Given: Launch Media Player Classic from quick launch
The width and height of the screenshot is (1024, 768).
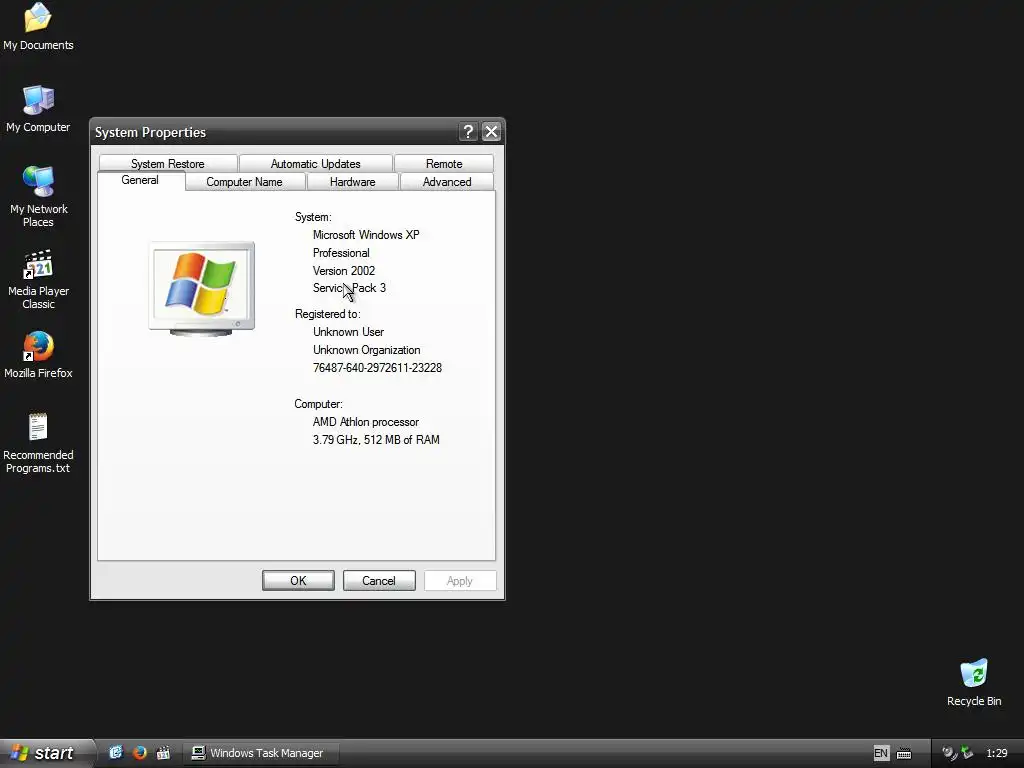Looking at the screenshot, I should 163,753.
